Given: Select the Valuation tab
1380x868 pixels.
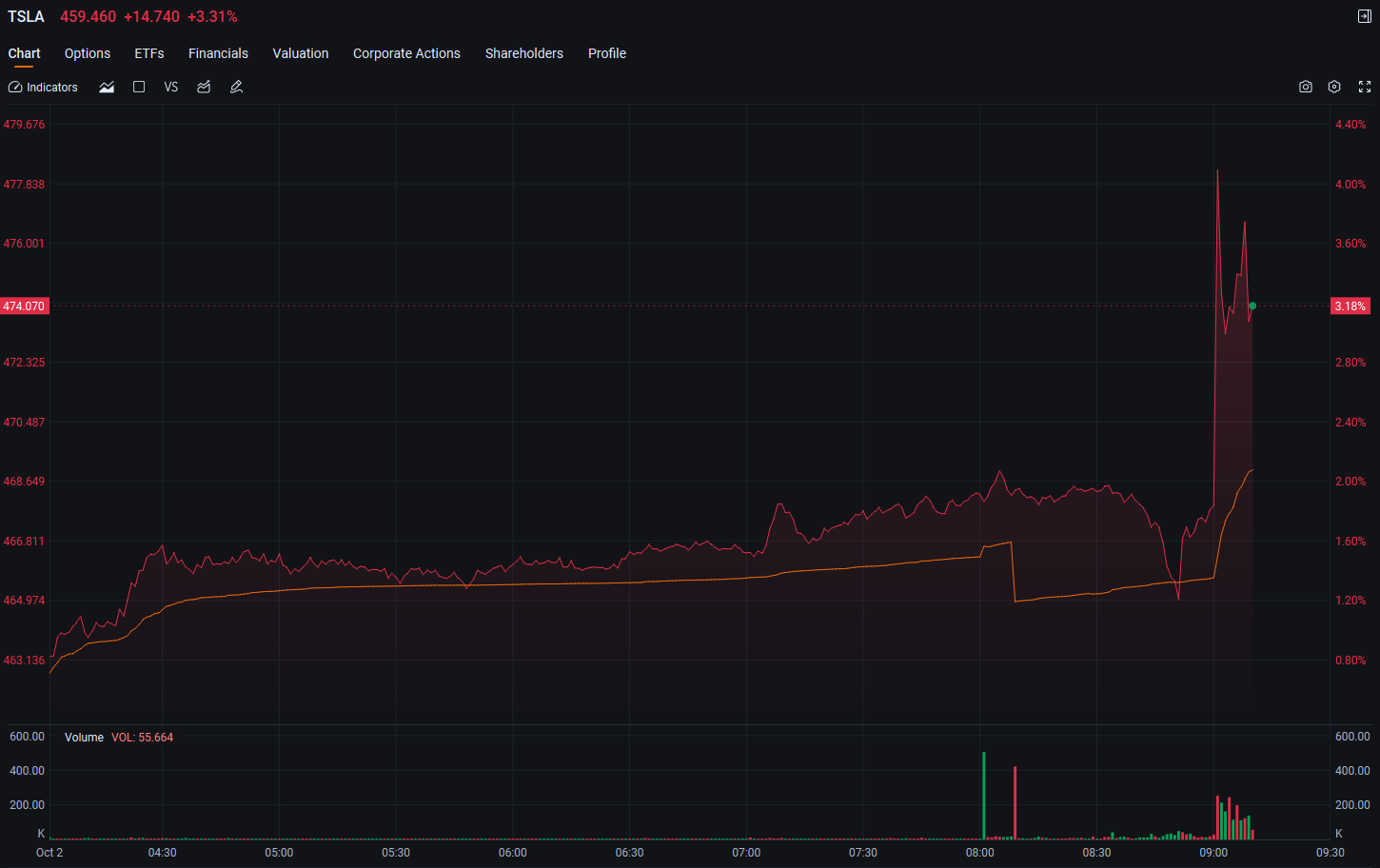Looking at the screenshot, I should click(301, 53).
